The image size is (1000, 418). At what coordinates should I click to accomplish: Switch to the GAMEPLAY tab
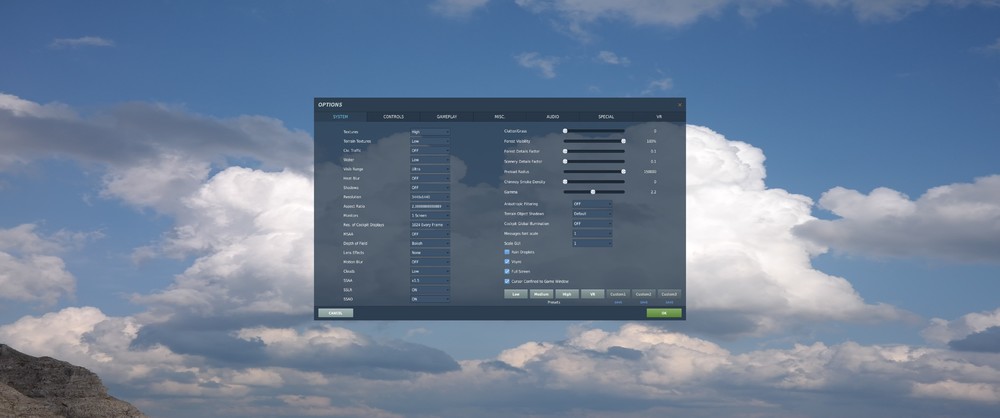pyautogui.click(x=446, y=117)
